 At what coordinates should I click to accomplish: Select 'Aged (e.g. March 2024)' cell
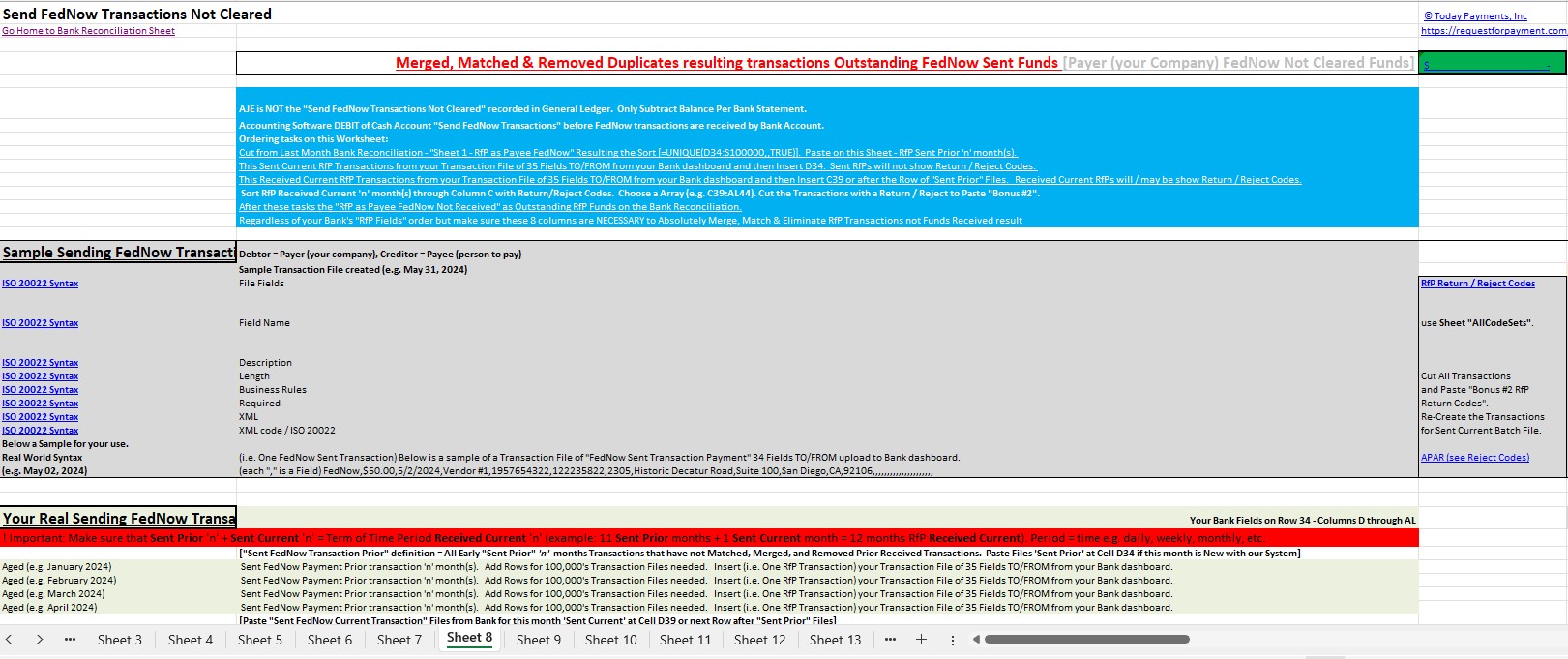pos(53,594)
